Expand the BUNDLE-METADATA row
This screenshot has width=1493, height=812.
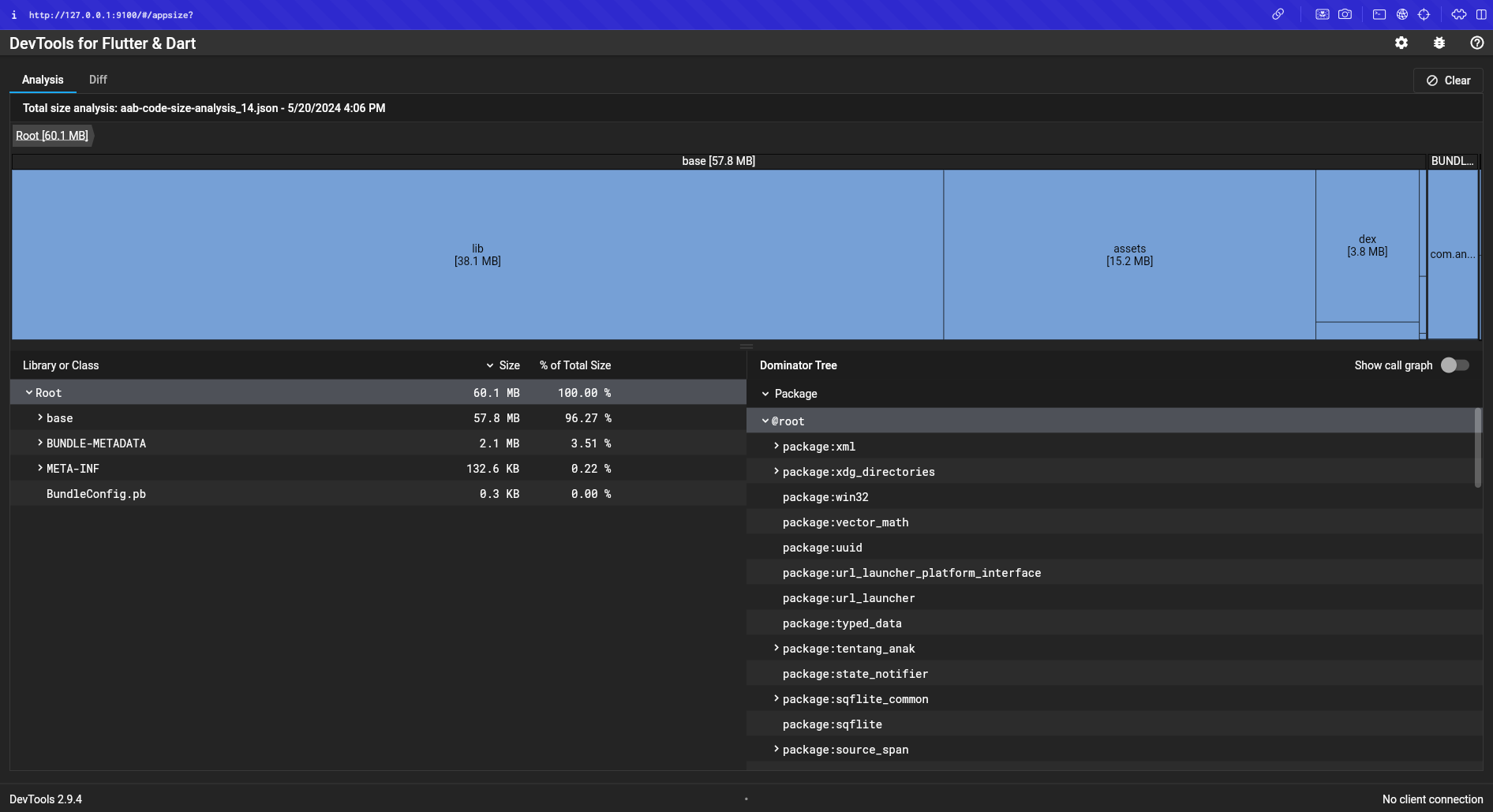[x=40, y=443]
